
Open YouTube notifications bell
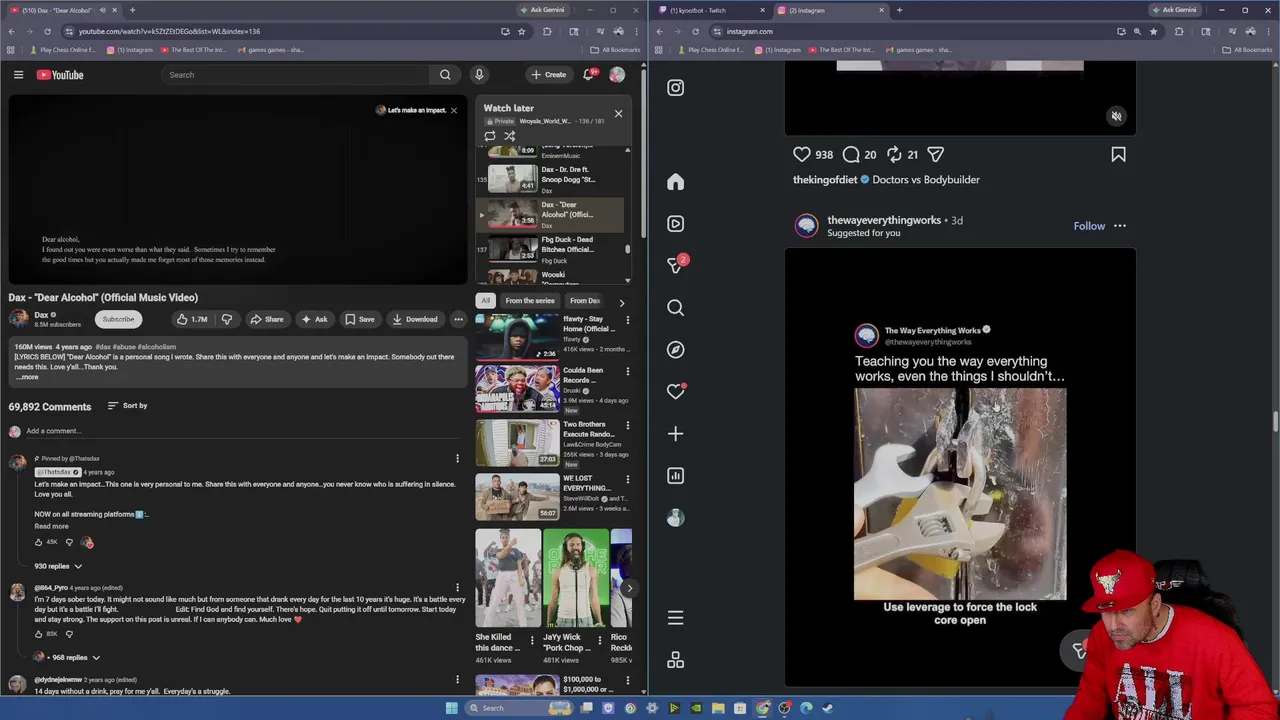click(589, 75)
